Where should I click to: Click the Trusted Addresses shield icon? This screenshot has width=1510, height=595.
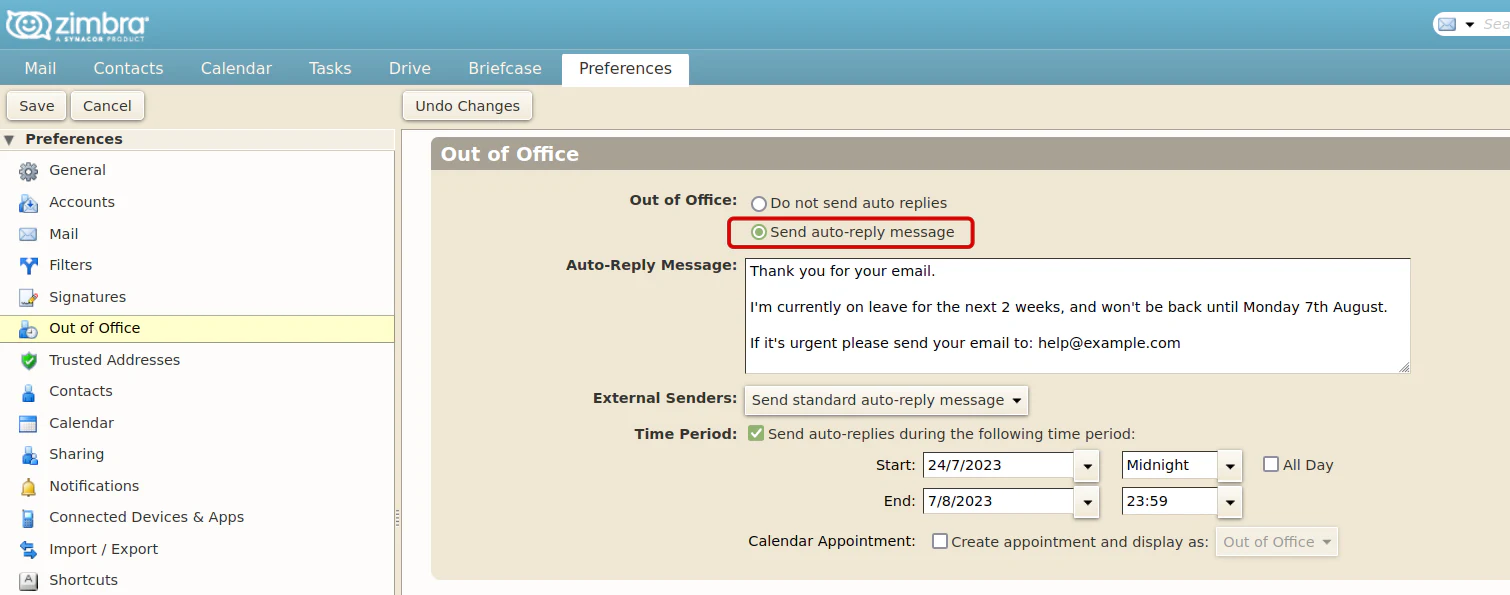click(29, 361)
